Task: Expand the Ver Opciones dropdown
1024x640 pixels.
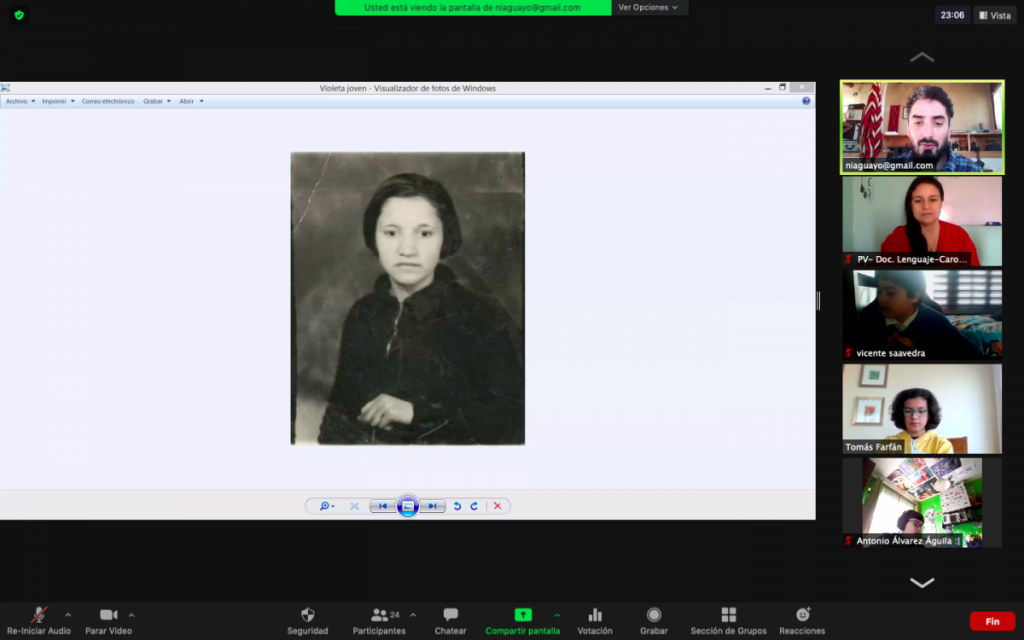Action: [648, 8]
